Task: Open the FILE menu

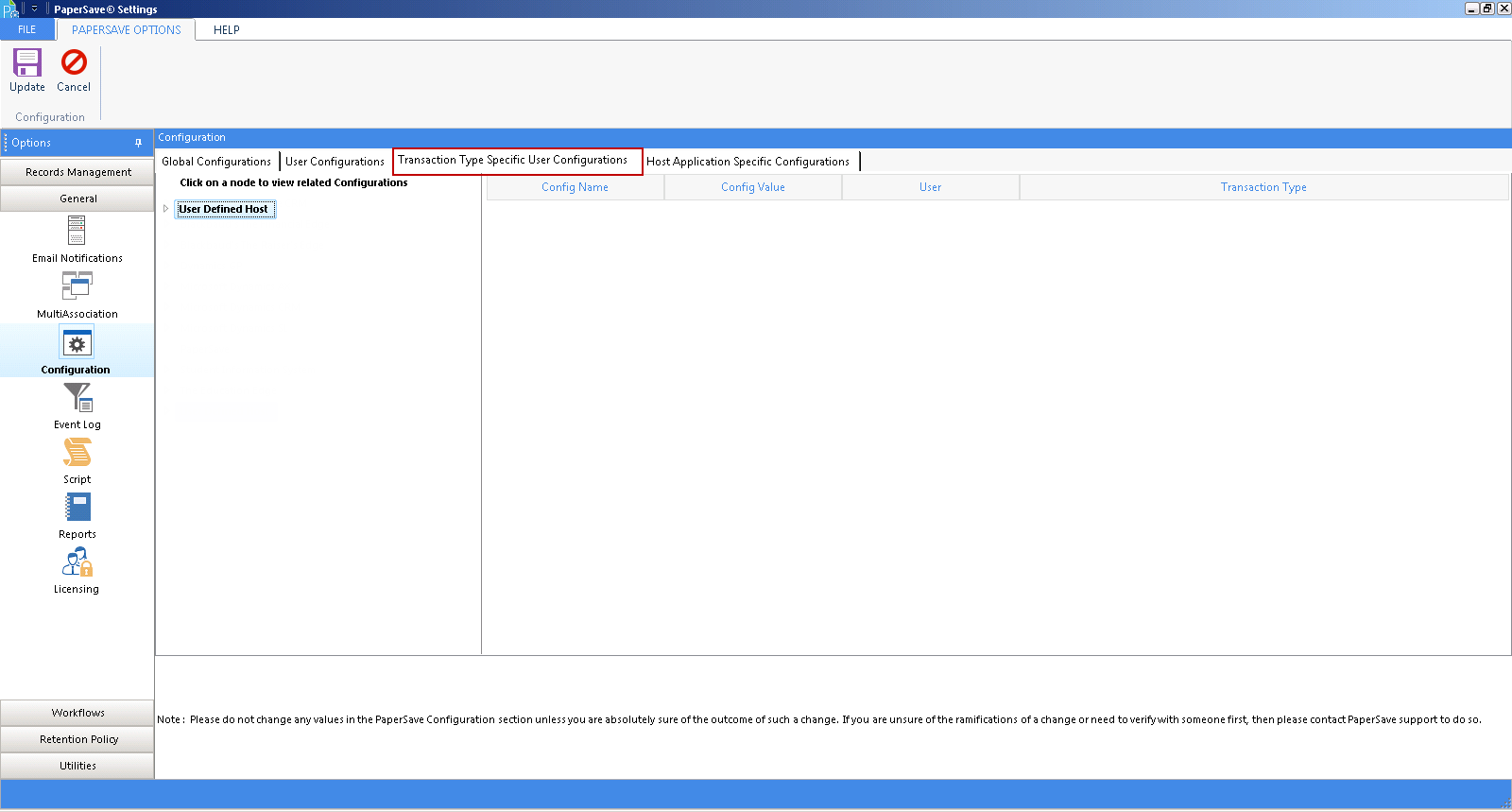Action: [x=27, y=30]
